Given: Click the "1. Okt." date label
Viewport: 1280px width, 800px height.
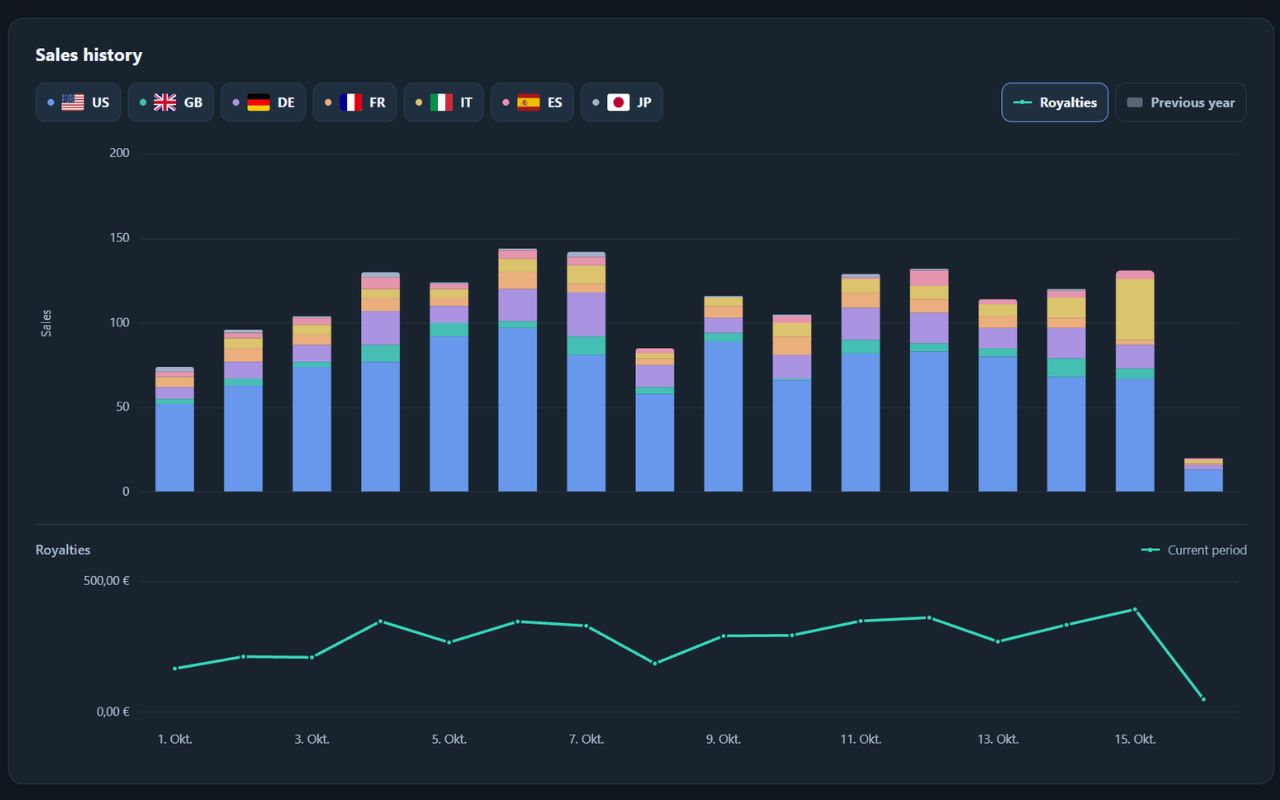Looking at the screenshot, I should (x=175, y=739).
